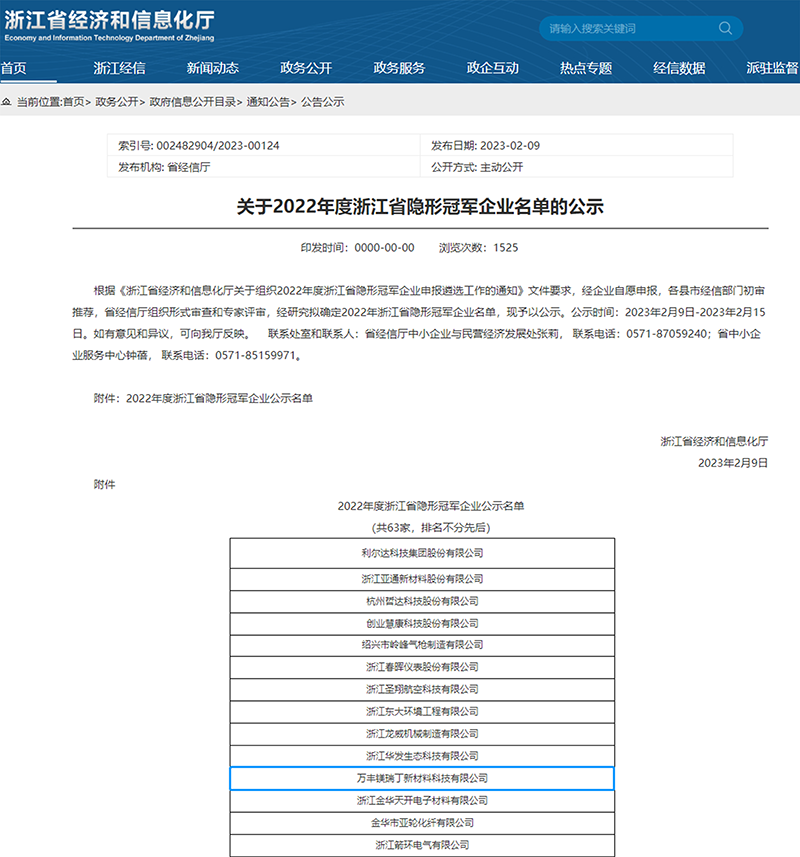
Task: Focus the keyword search input field
Action: 625,29
